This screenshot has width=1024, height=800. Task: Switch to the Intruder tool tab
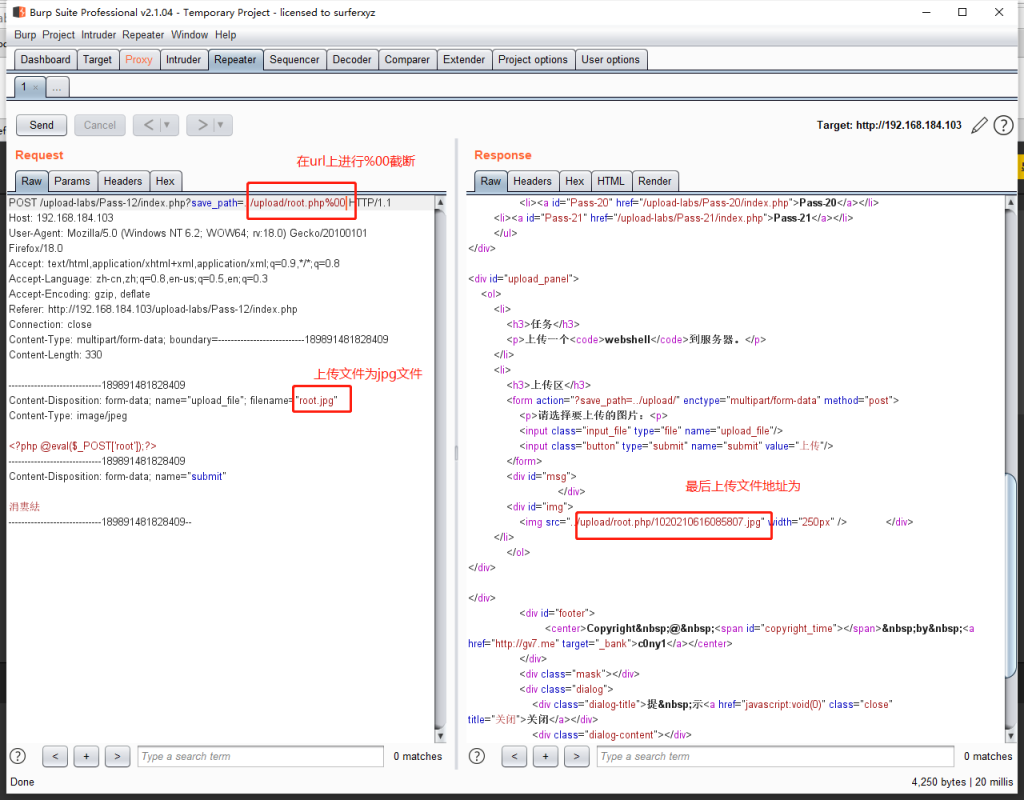pyautogui.click(x=184, y=59)
